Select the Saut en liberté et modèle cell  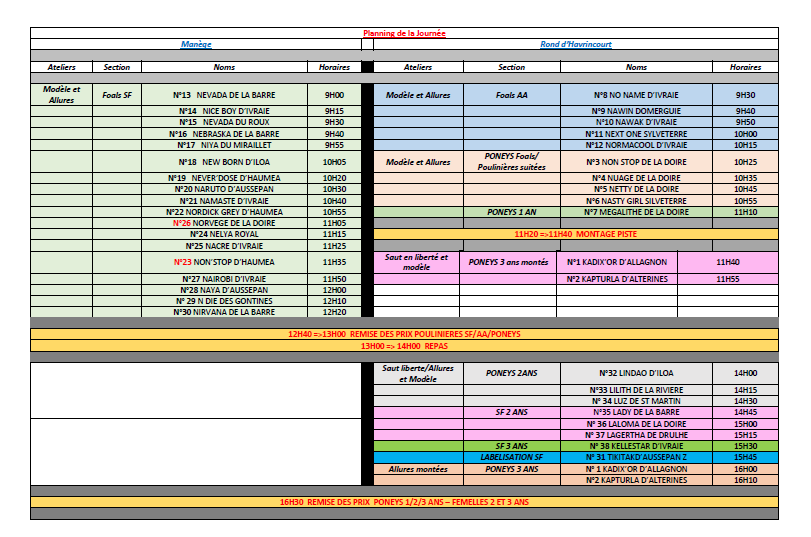[x=418, y=262]
